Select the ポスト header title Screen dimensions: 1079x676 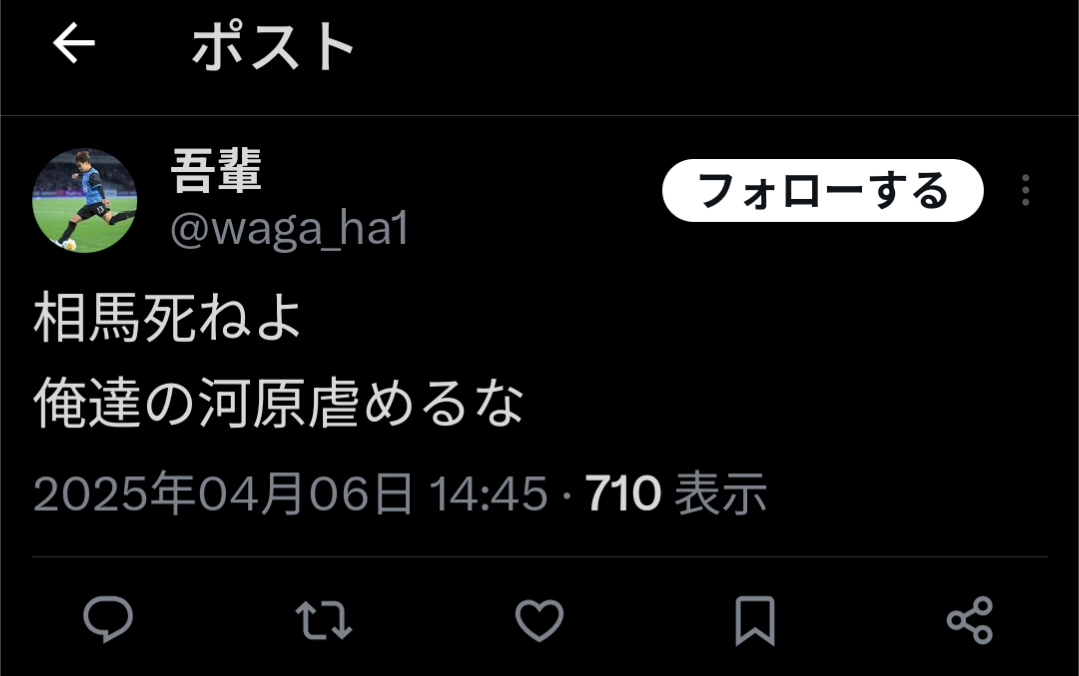point(273,46)
